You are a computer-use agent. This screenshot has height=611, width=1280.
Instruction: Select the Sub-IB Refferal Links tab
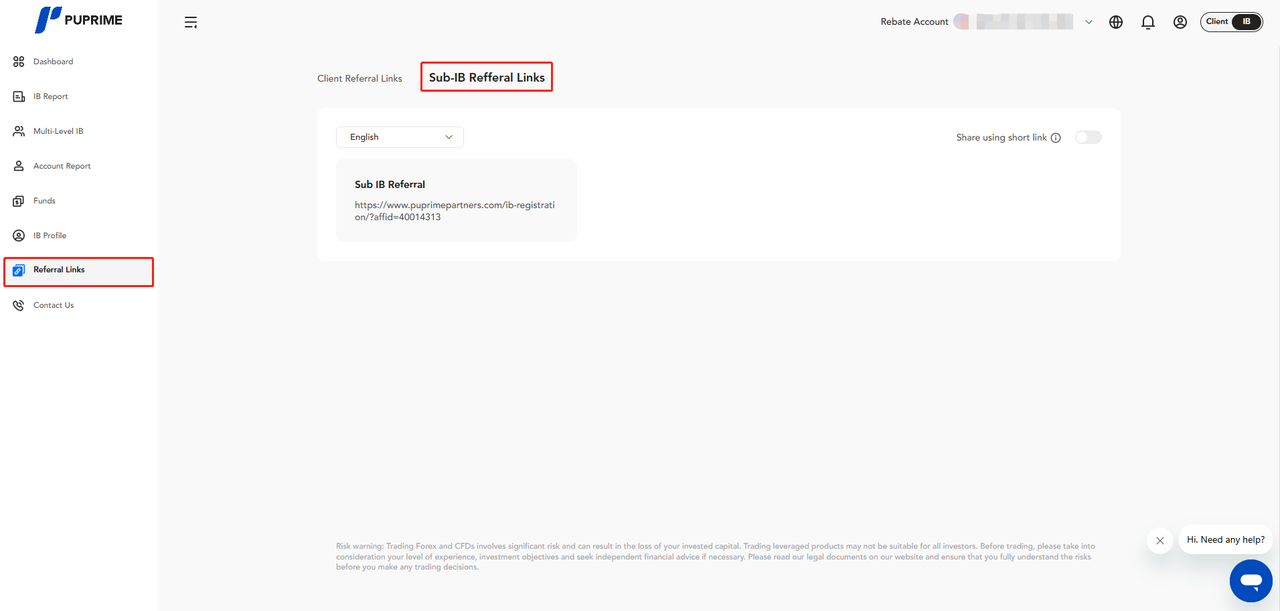486,78
